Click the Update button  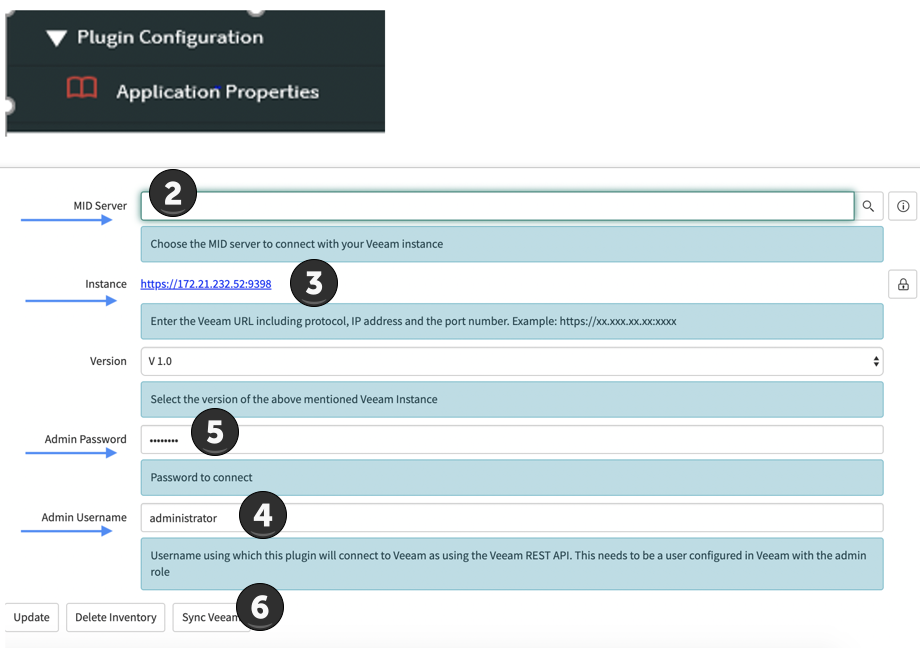point(32,617)
